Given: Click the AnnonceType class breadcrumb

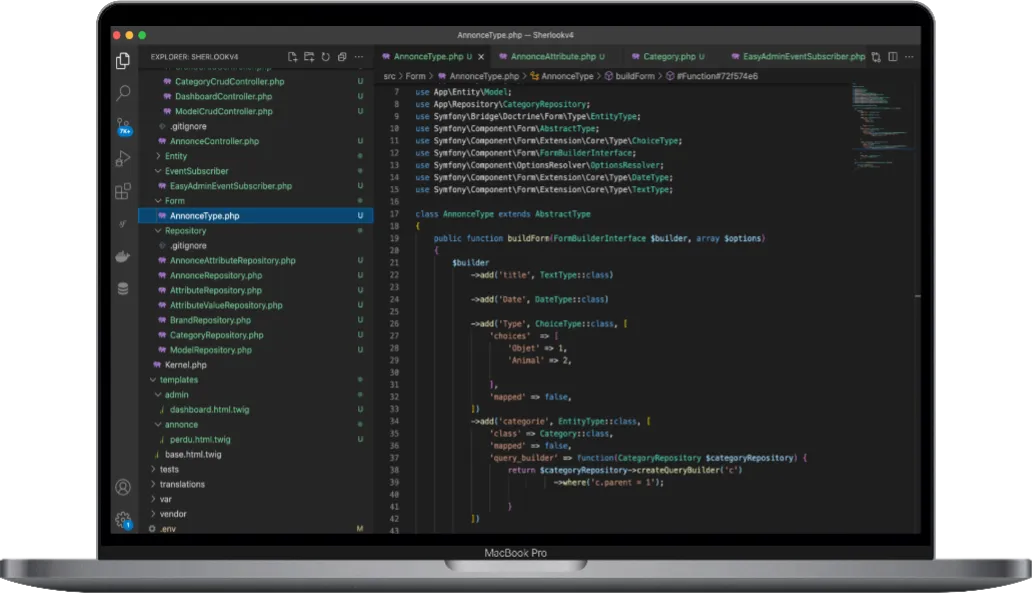Looking at the screenshot, I should (561, 76).
